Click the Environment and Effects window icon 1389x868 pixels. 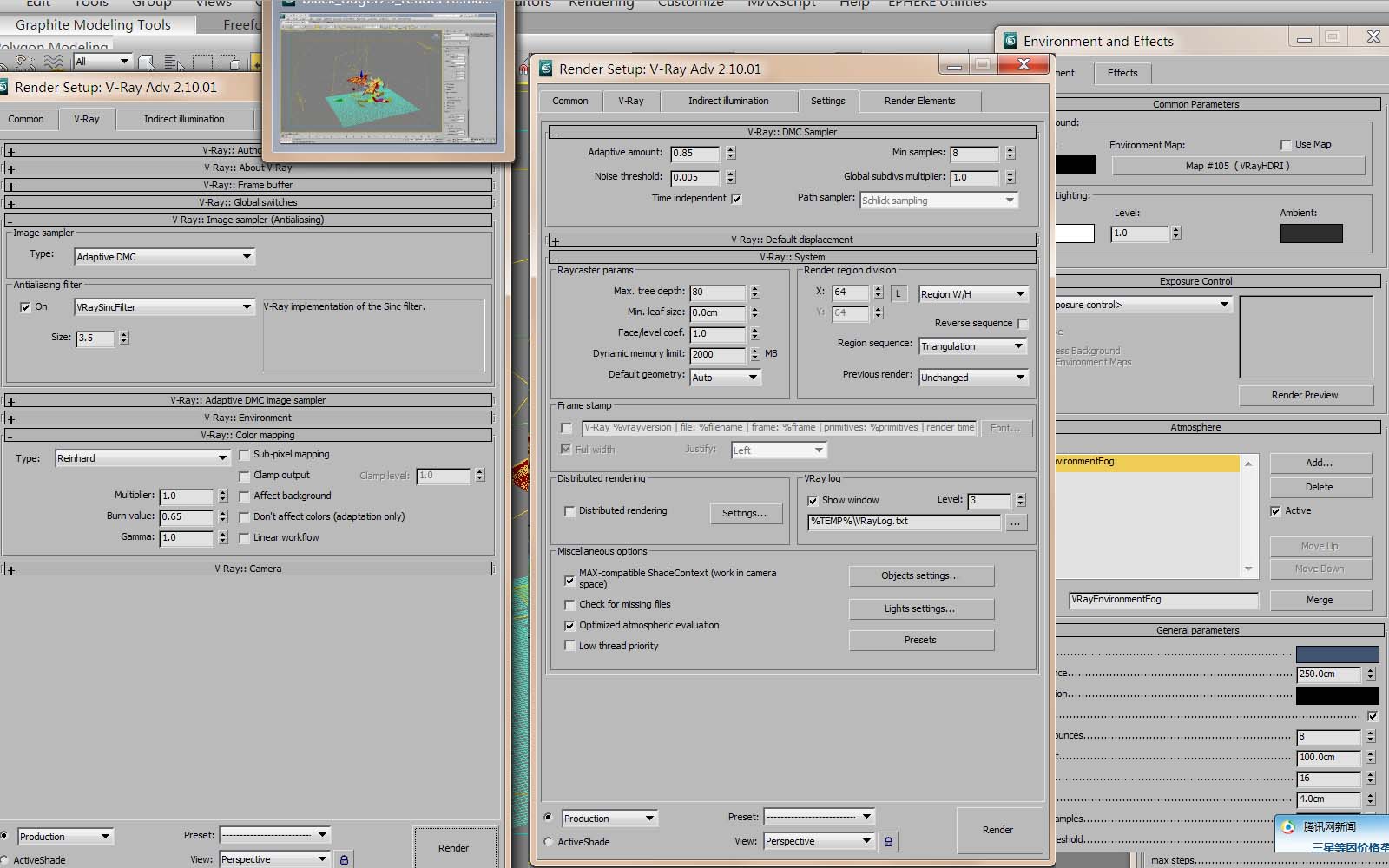(1010, 41)
